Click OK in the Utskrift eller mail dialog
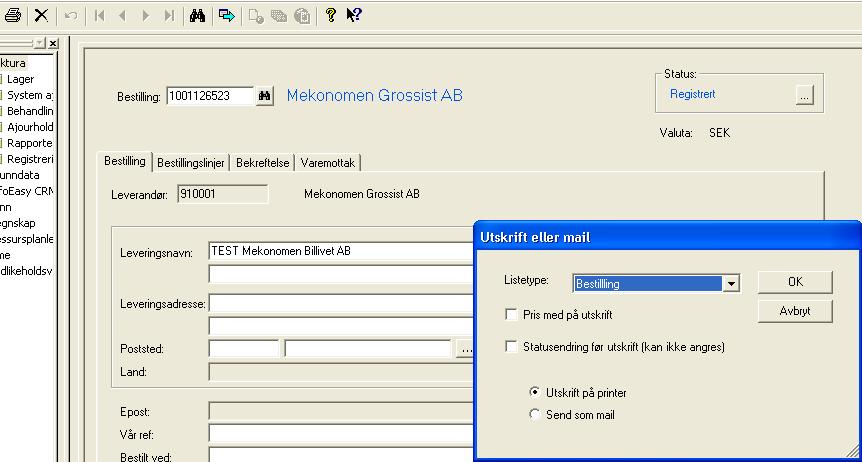 click(x=795, y=282)
